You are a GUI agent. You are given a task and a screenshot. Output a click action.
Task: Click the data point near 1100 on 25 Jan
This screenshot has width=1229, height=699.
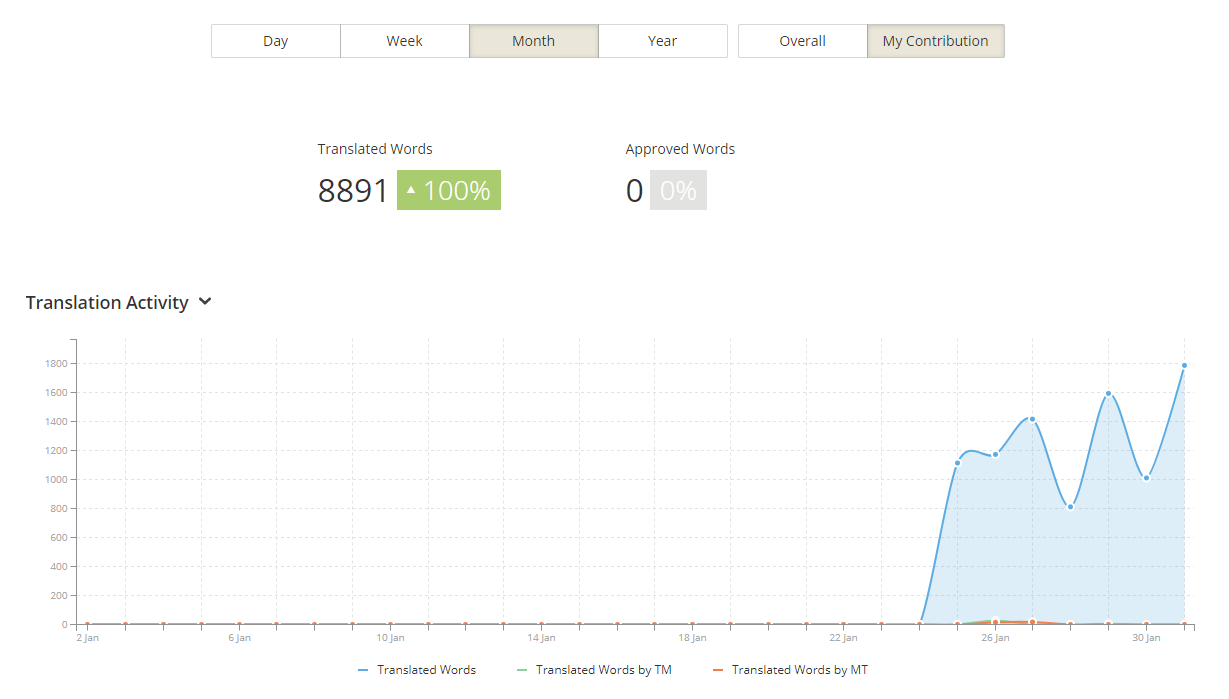957,462
